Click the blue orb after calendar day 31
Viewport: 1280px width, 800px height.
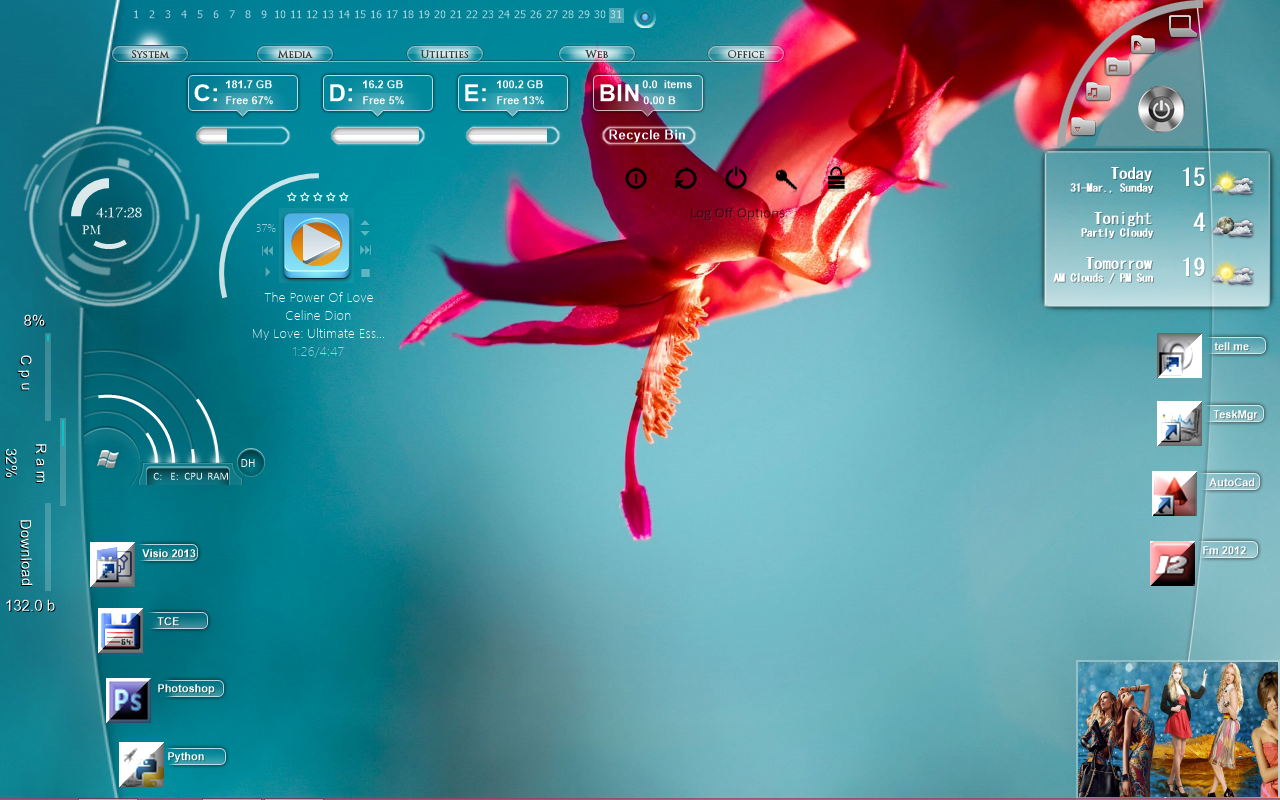click(x=645, y=17)
